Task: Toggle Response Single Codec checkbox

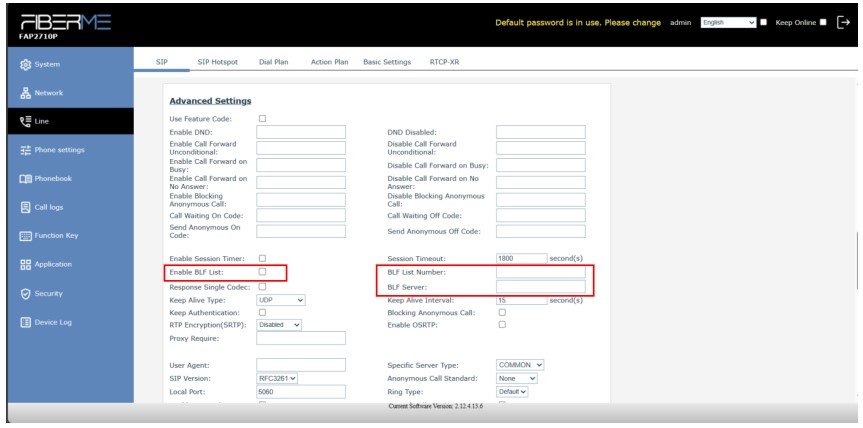Action: click(263, 287)
